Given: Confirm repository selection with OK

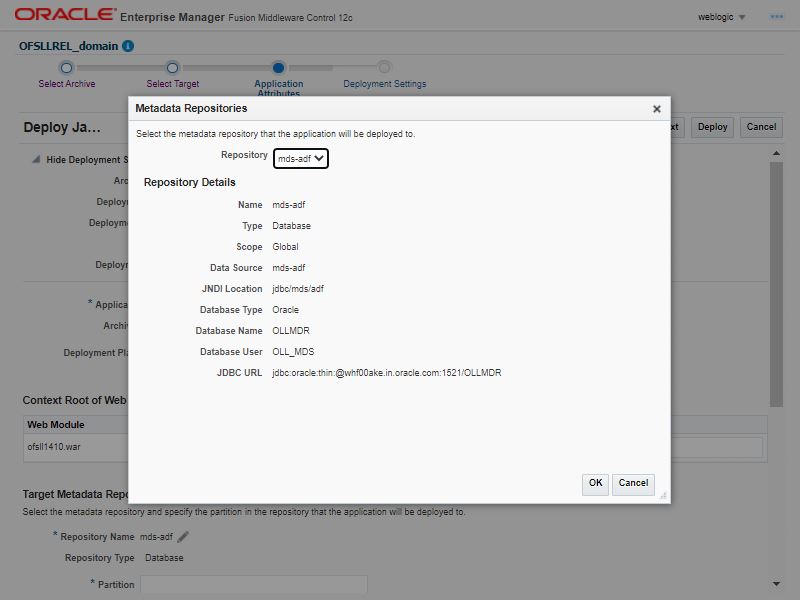Looking at the screenshot, I should [x=595, y=483].
